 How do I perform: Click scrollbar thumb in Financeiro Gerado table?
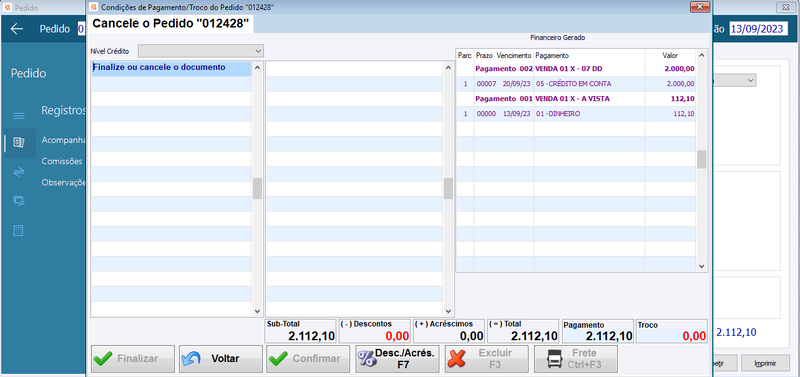[x=702, y=160]
